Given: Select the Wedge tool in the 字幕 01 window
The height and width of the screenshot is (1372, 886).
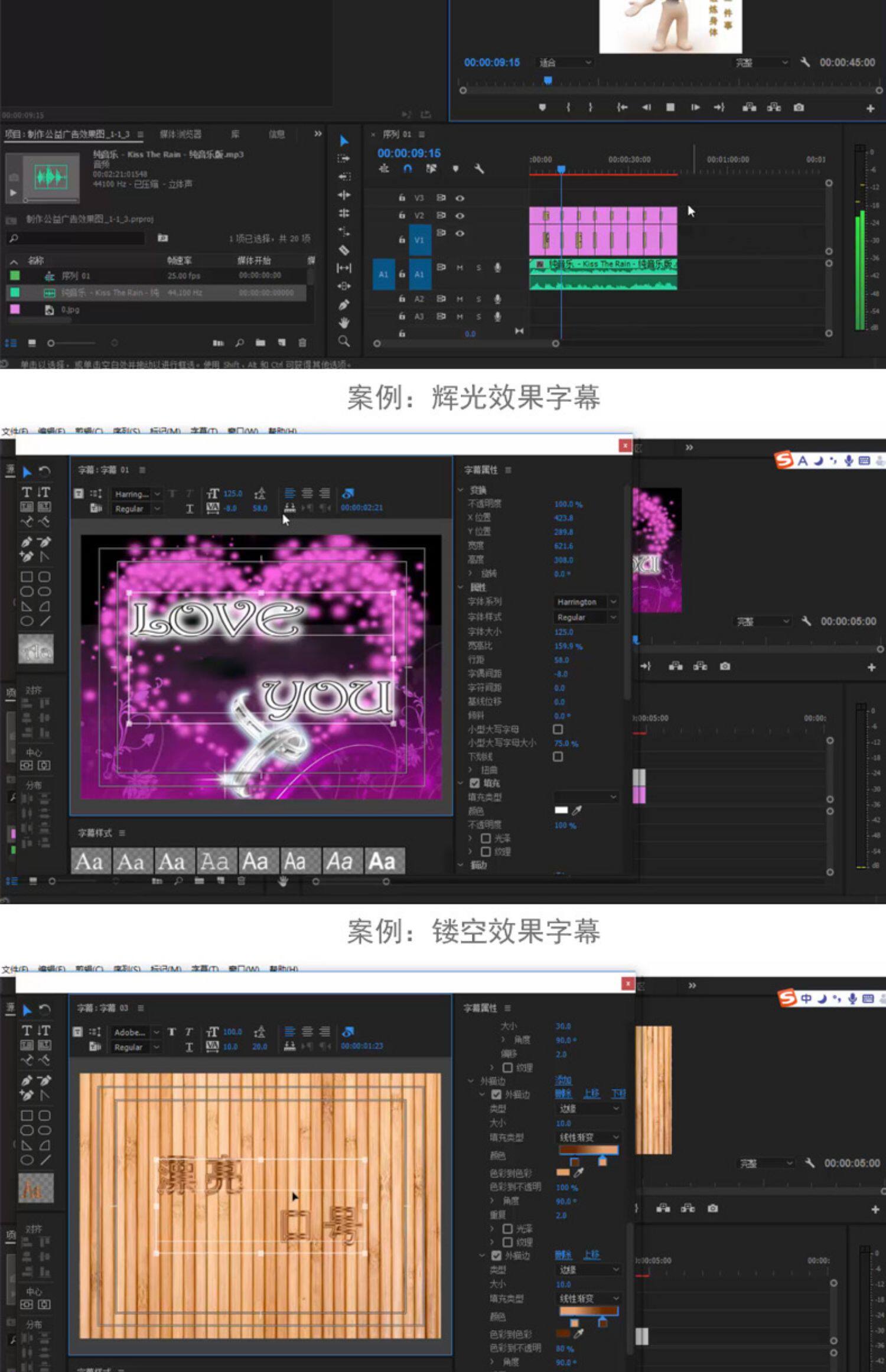Looking at the screenshot, I should tap(27, 606).
